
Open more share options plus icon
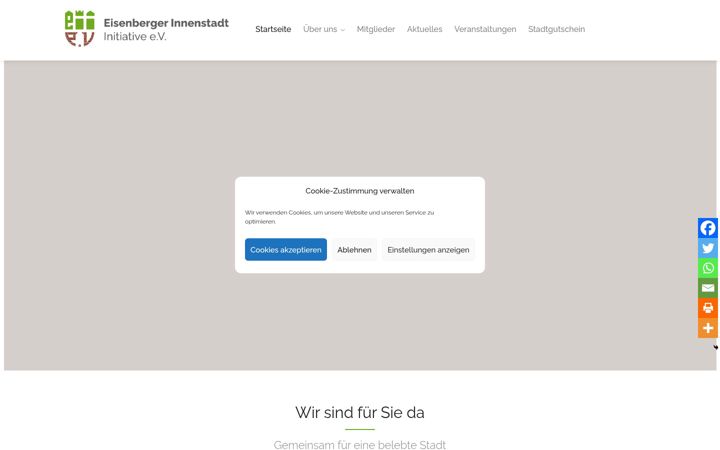[708, 328]
